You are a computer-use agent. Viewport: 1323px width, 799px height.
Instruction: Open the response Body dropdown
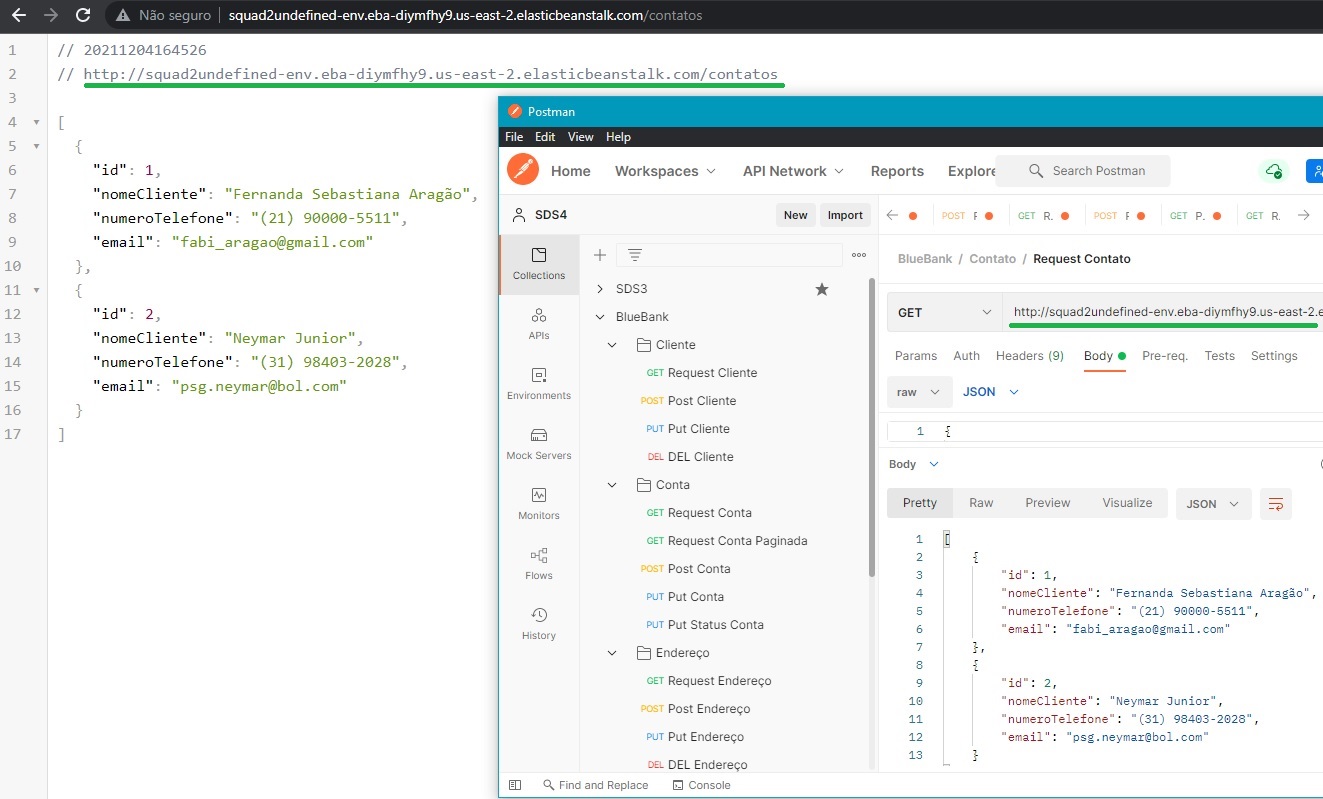[x=914, y=464]
